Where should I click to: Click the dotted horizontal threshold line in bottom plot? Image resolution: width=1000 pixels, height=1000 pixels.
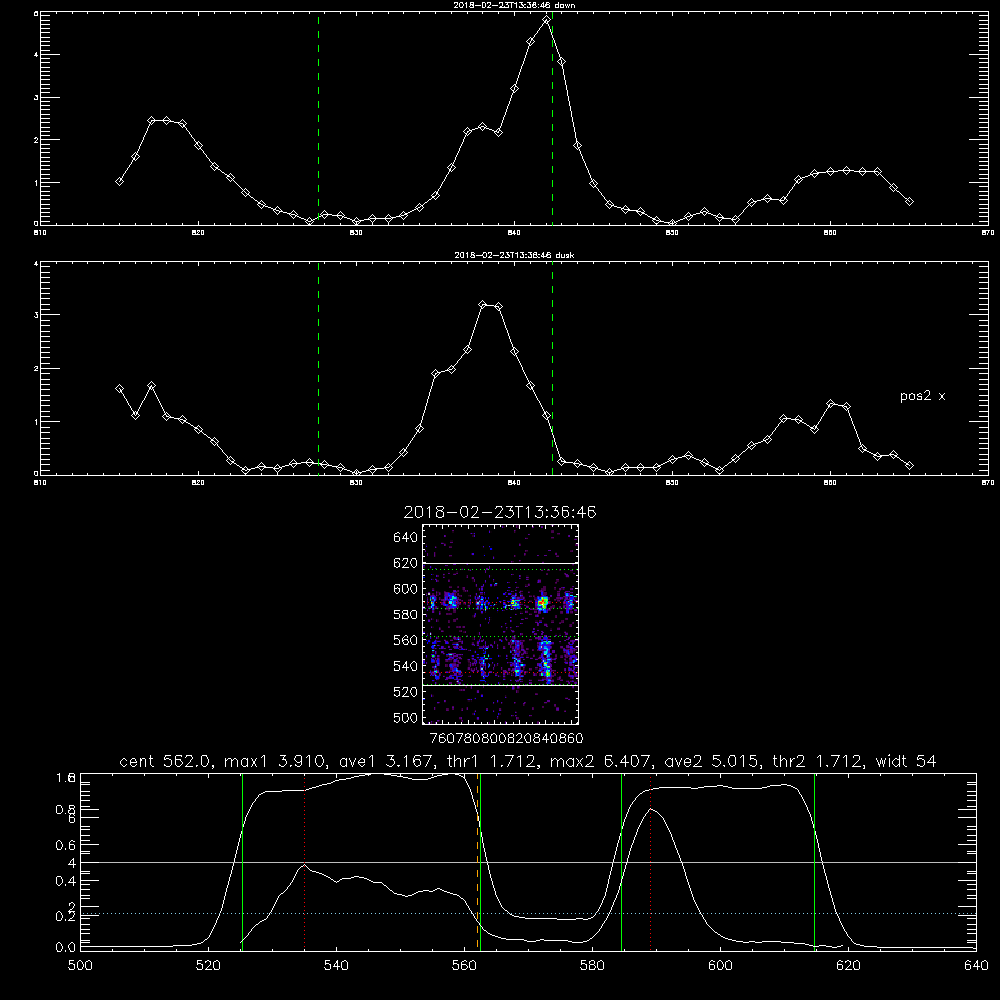(x=528, y=913)
